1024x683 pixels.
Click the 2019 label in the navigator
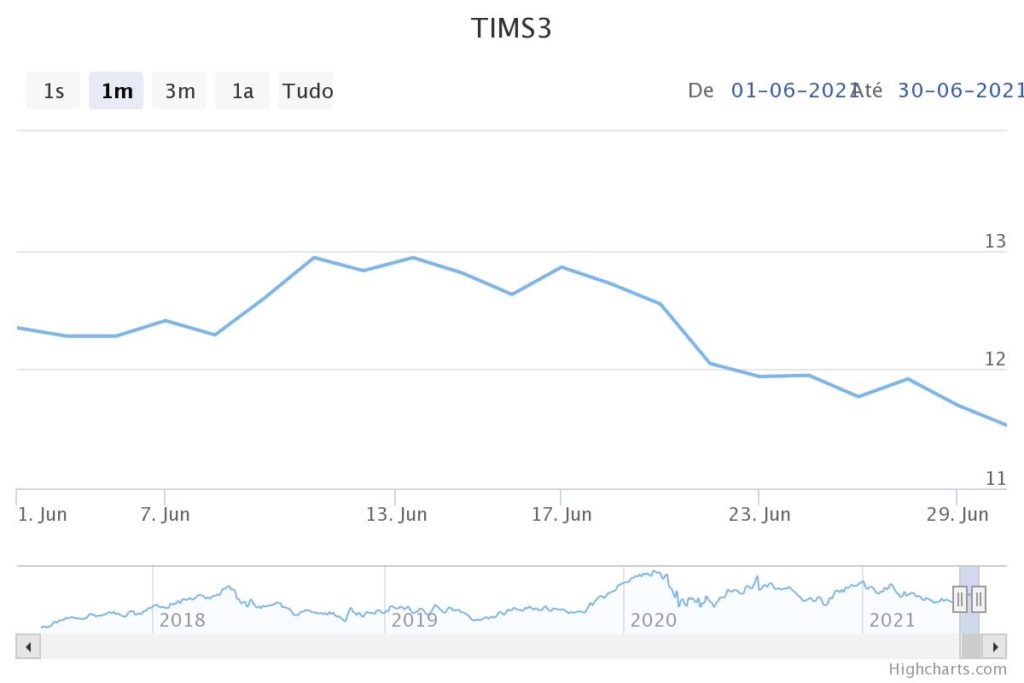coord(414,620)
